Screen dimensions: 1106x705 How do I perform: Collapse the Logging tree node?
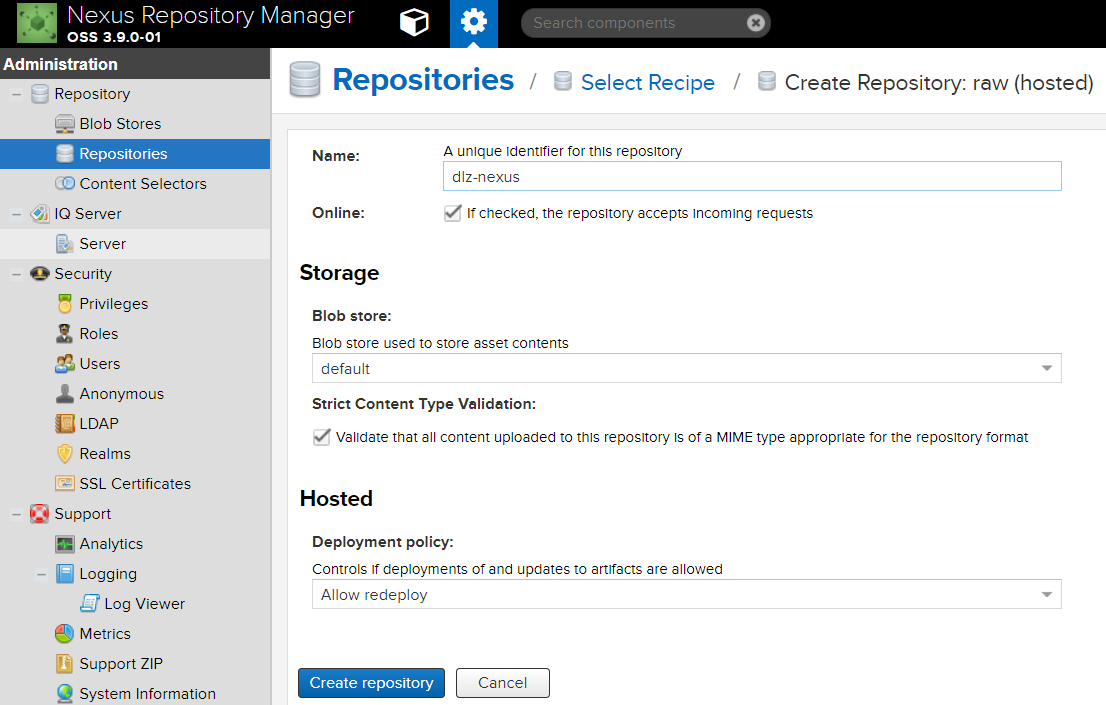click(x=41, y=574)
